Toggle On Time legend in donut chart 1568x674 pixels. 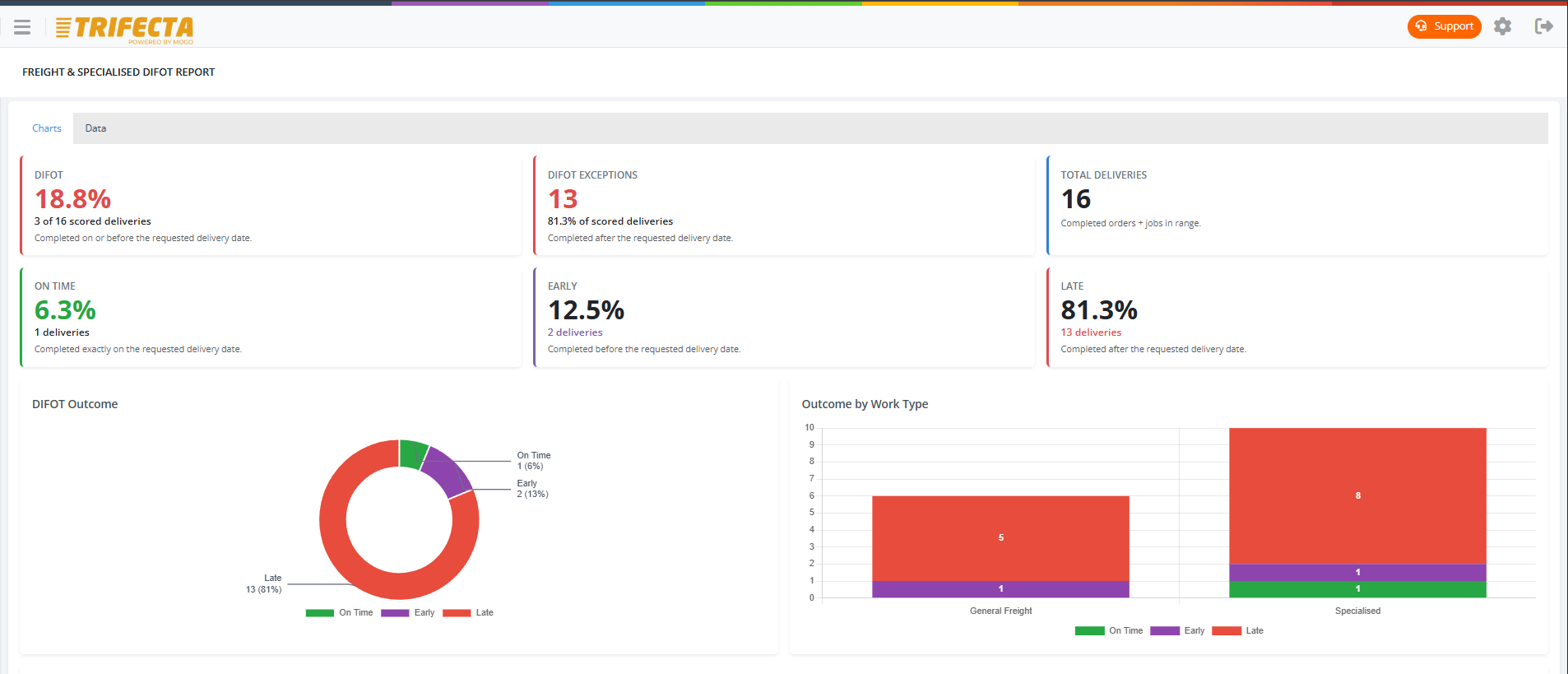tap(339, 612)
